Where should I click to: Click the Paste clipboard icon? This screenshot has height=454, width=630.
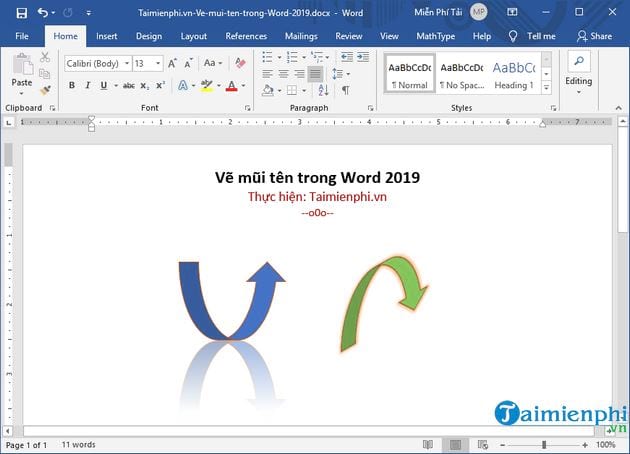pyautogui.click(x=22, y=65)
